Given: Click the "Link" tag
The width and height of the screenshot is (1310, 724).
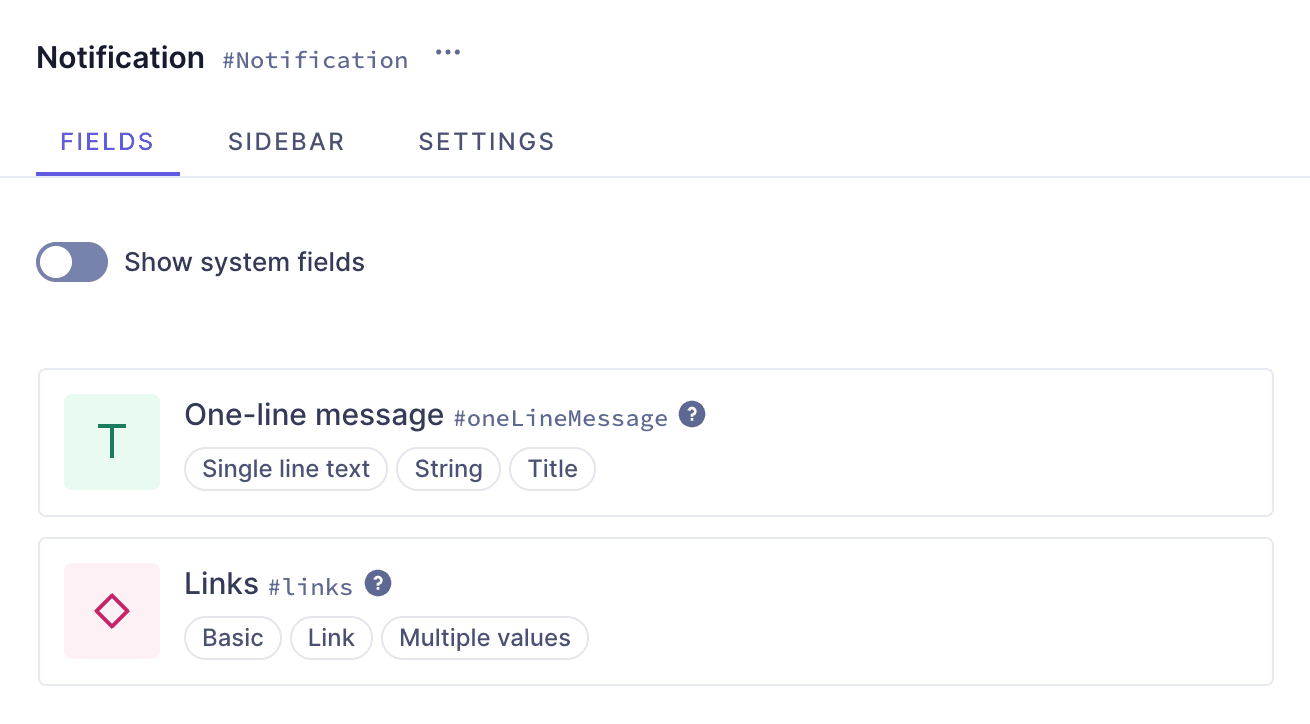Looking at the screenshot, I should click(331, 637).
